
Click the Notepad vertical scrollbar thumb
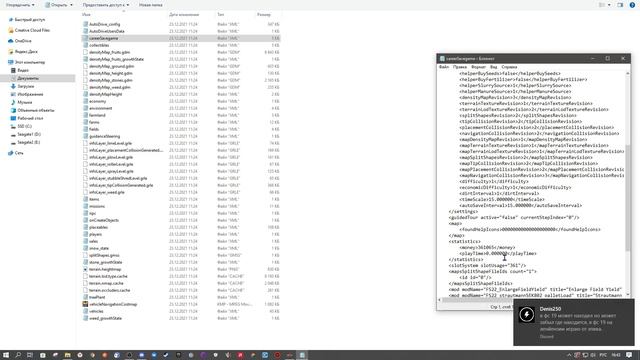pyautogui.click(x=627, y=198)
